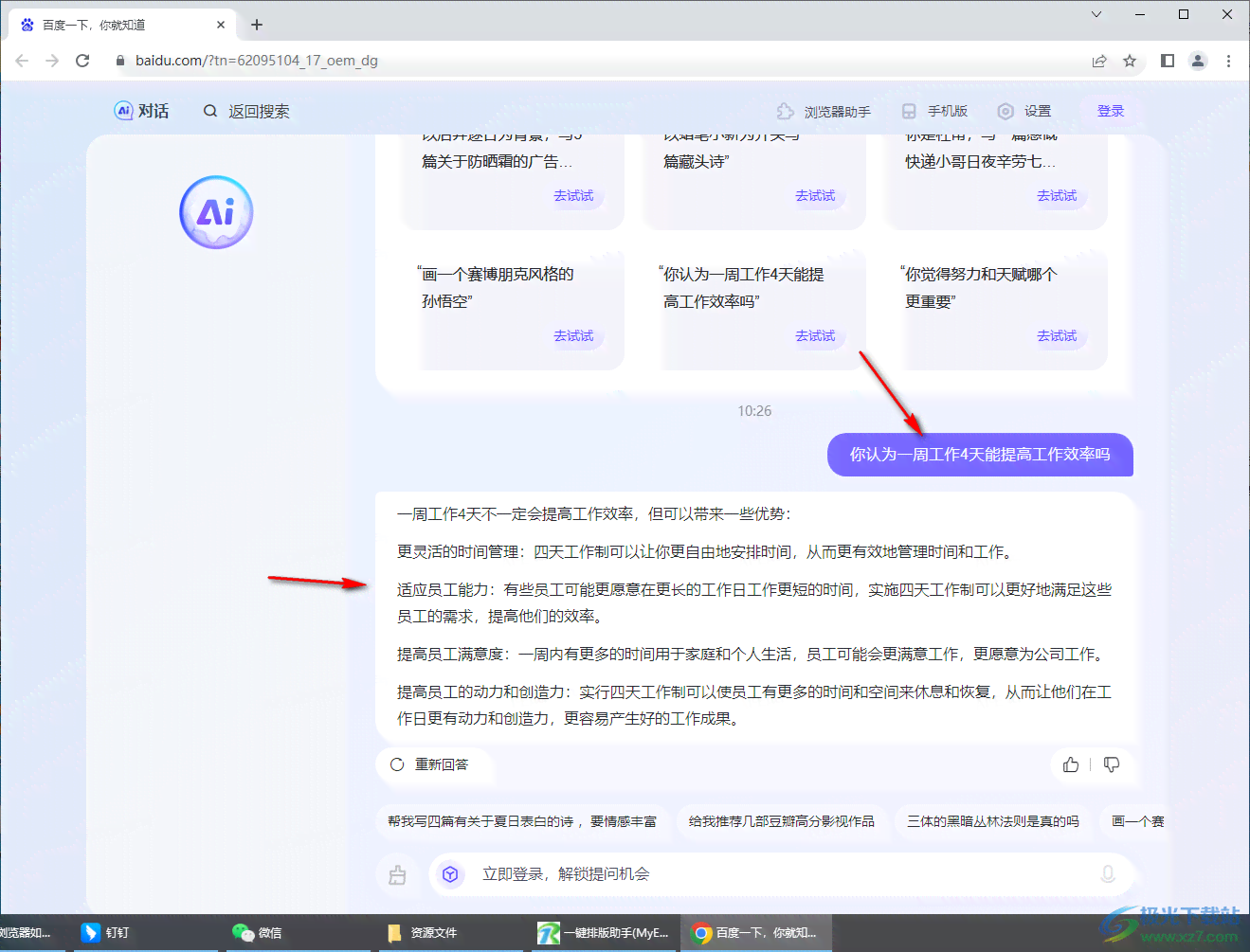Viewport: 1250px width, 952px height.
Task: Click 去试试 on the 赛博朋克孙悟空 card
Action: (573, 335)
